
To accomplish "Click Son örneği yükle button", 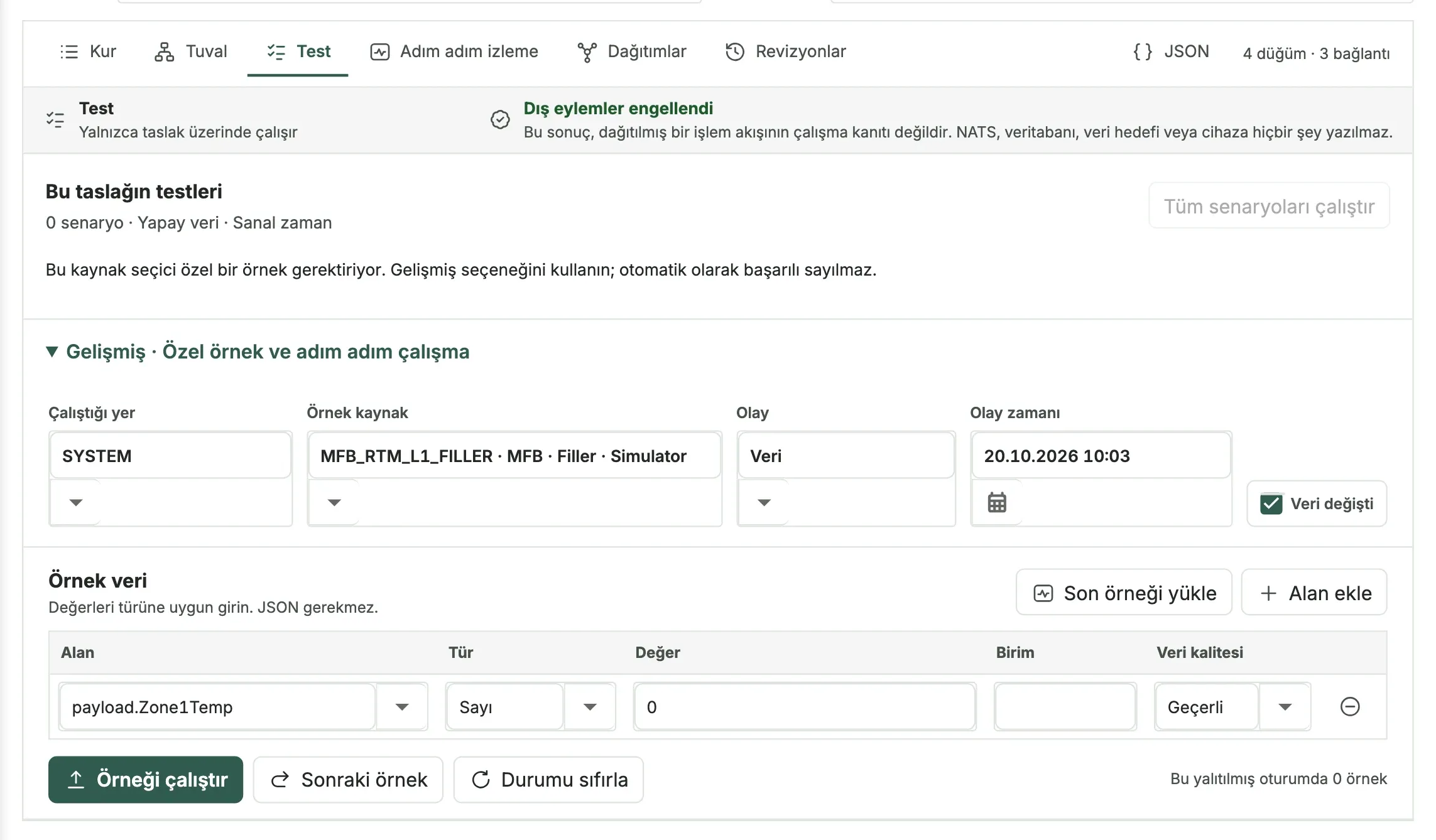I will point(1124,593).
